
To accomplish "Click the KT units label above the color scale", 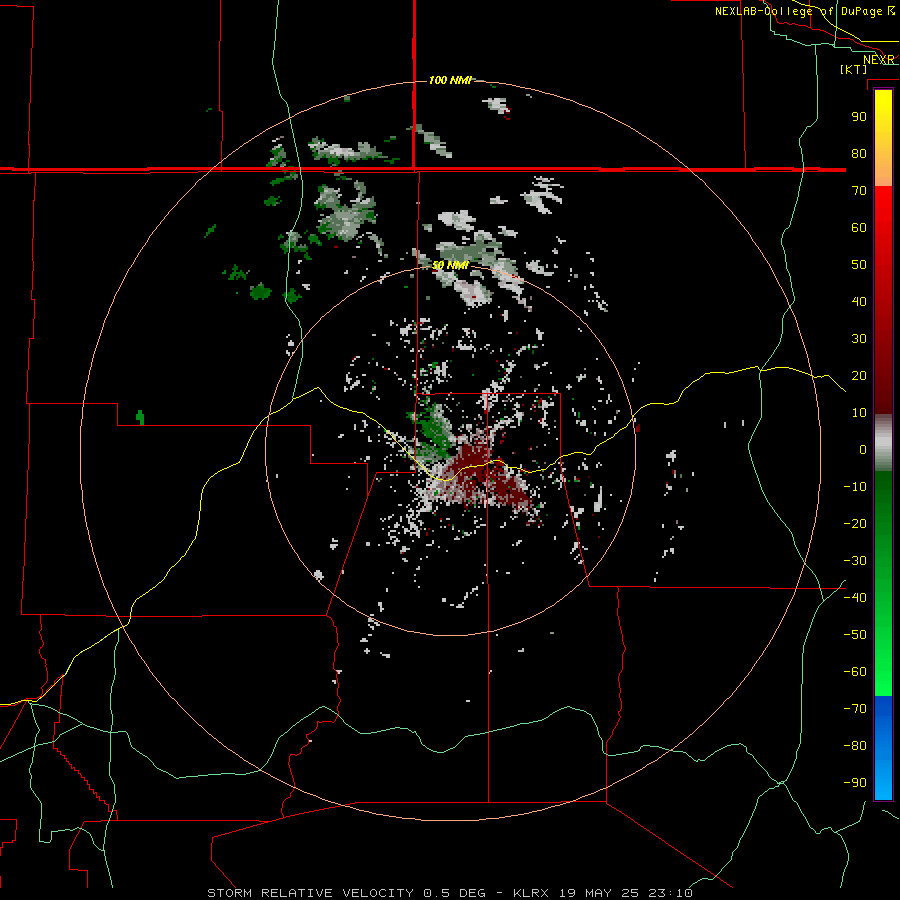I will coord(854,69).
